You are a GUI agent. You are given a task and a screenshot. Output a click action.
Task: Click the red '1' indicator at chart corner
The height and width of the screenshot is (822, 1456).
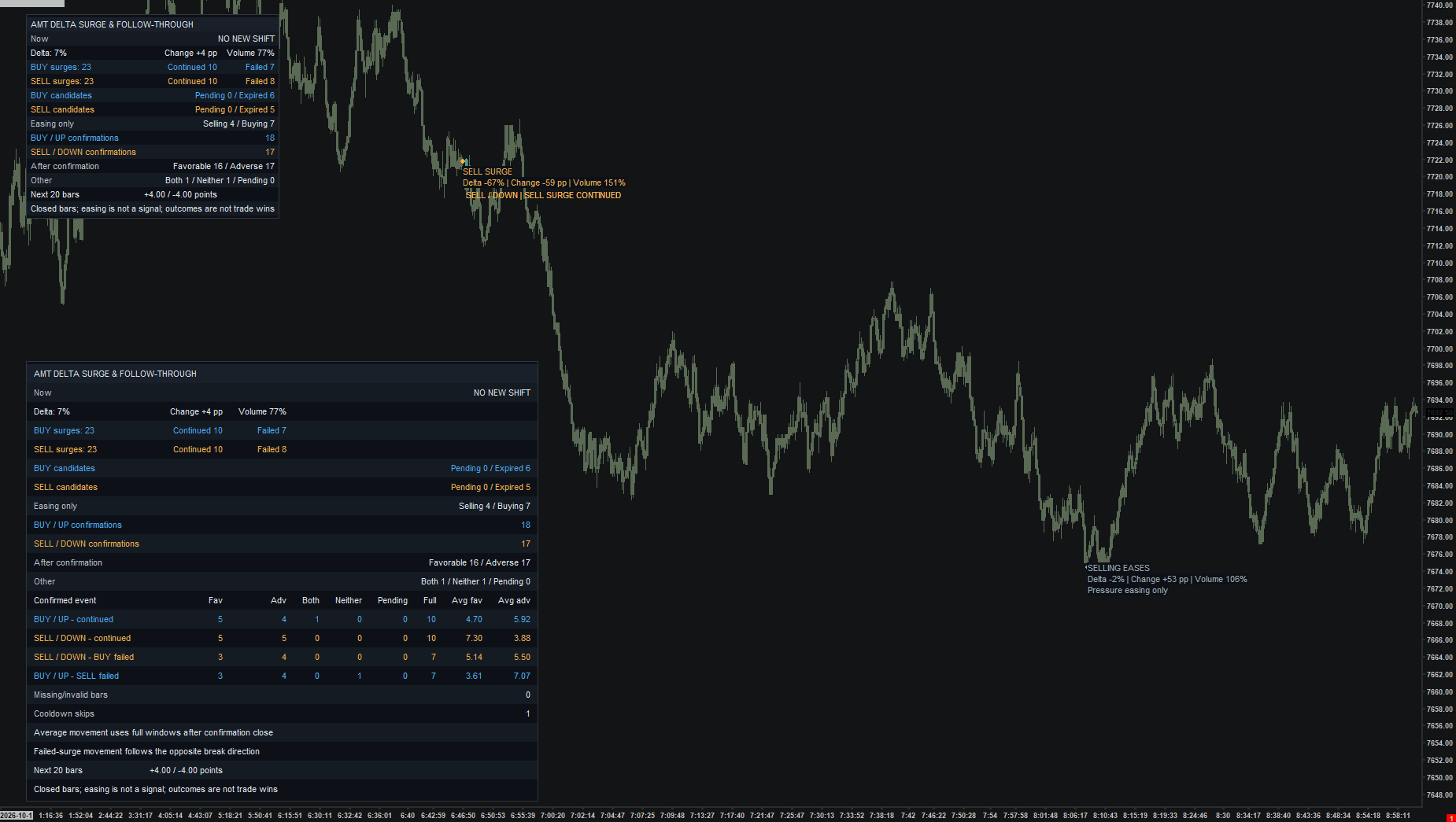pyautogui.click(x=1450, y=818)
